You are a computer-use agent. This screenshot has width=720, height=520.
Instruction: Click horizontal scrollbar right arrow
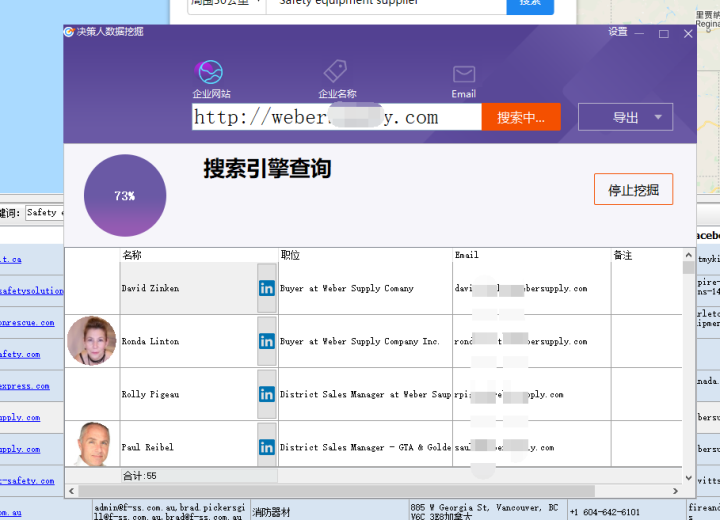[x=675, y=491]
